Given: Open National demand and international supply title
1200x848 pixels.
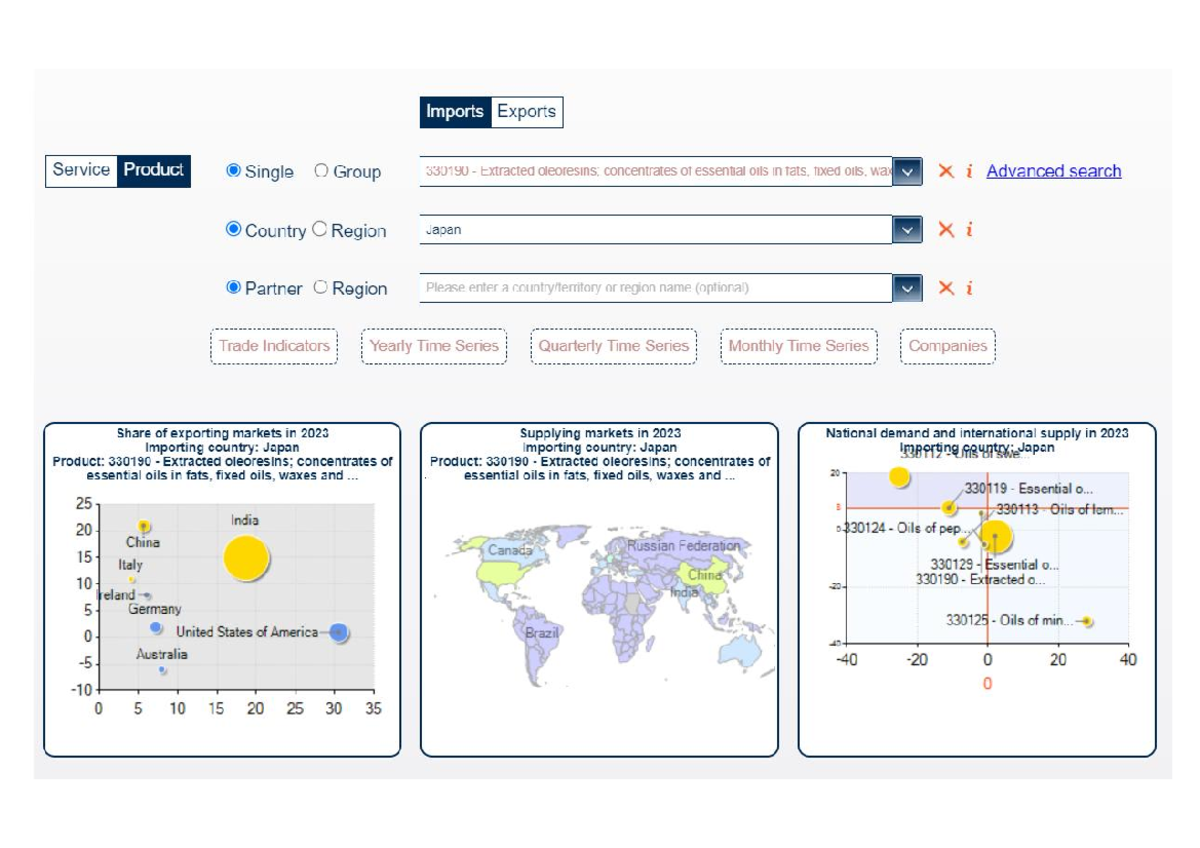Looking at the screenshot, I should pyautogui.click(x=977, y=433).
